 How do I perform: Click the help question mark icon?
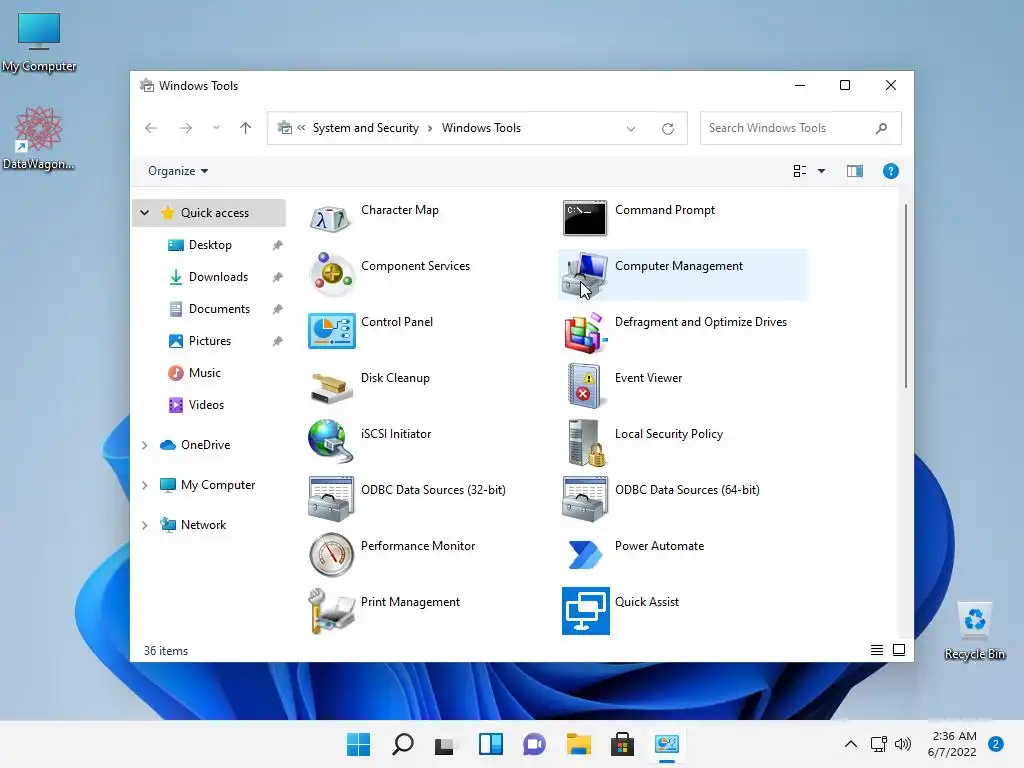(x=890, y=171)
